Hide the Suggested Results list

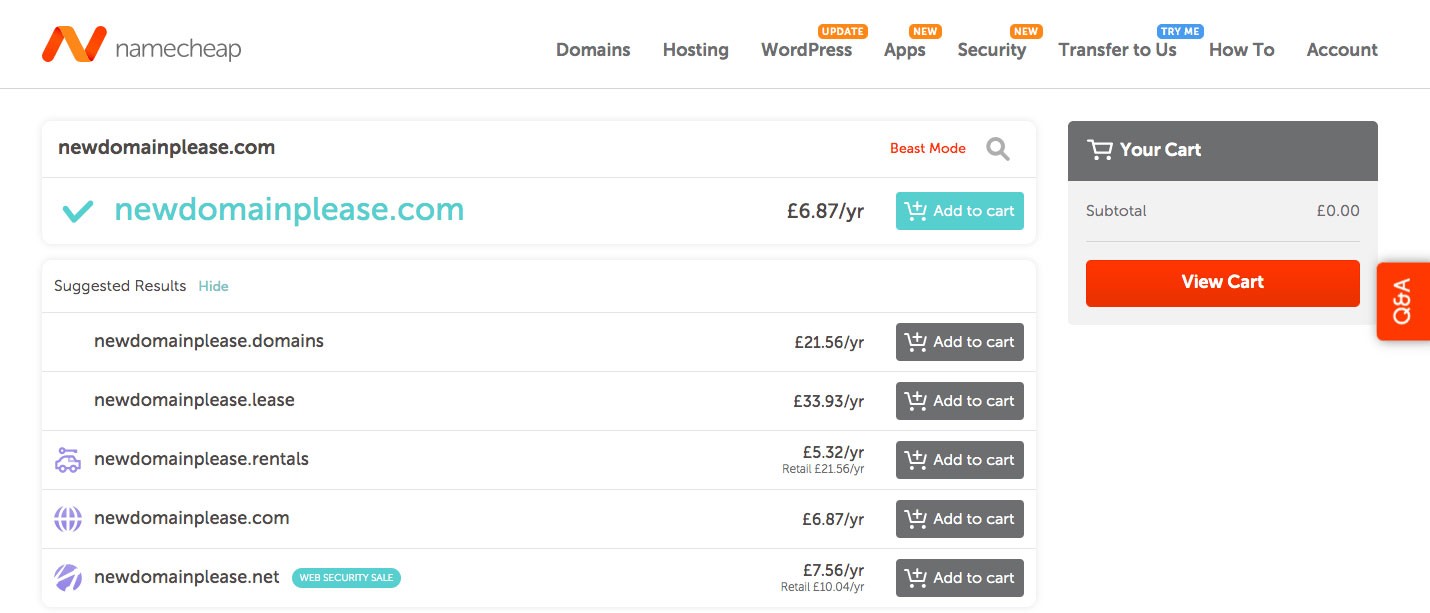[213, 286]
